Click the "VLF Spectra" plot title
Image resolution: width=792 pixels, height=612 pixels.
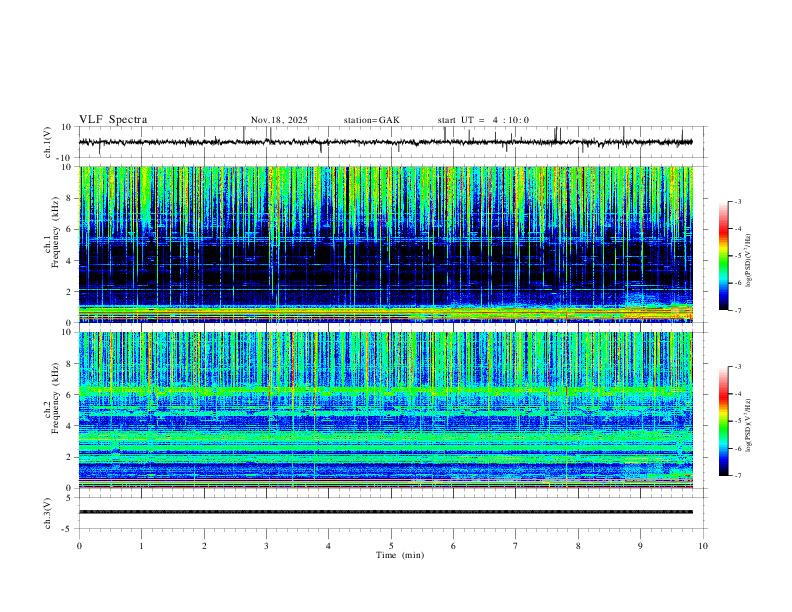pyautogui.click(x=113, y=120)
